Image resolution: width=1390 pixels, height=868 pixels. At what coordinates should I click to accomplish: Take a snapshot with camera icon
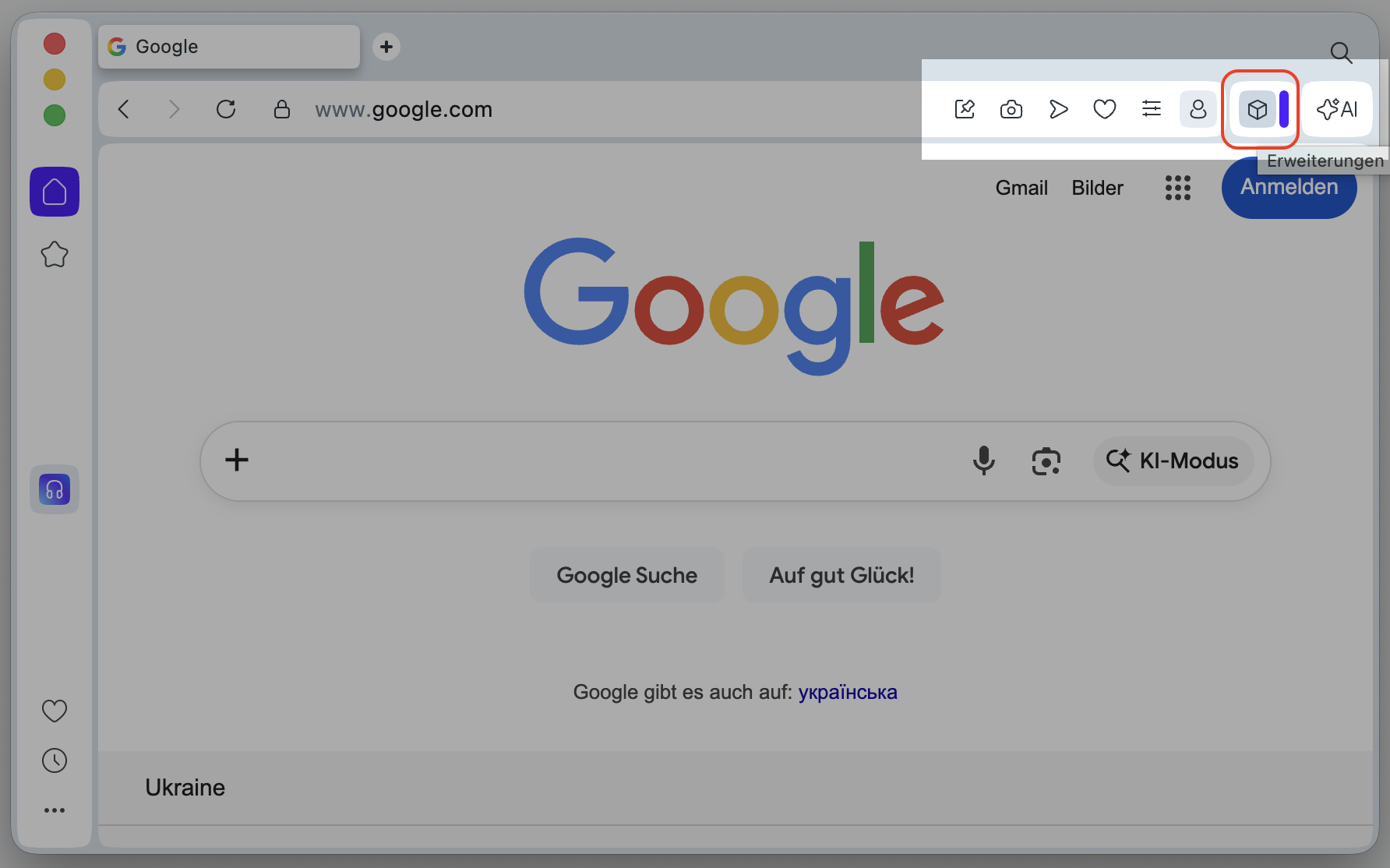[x=1011, y=109]
